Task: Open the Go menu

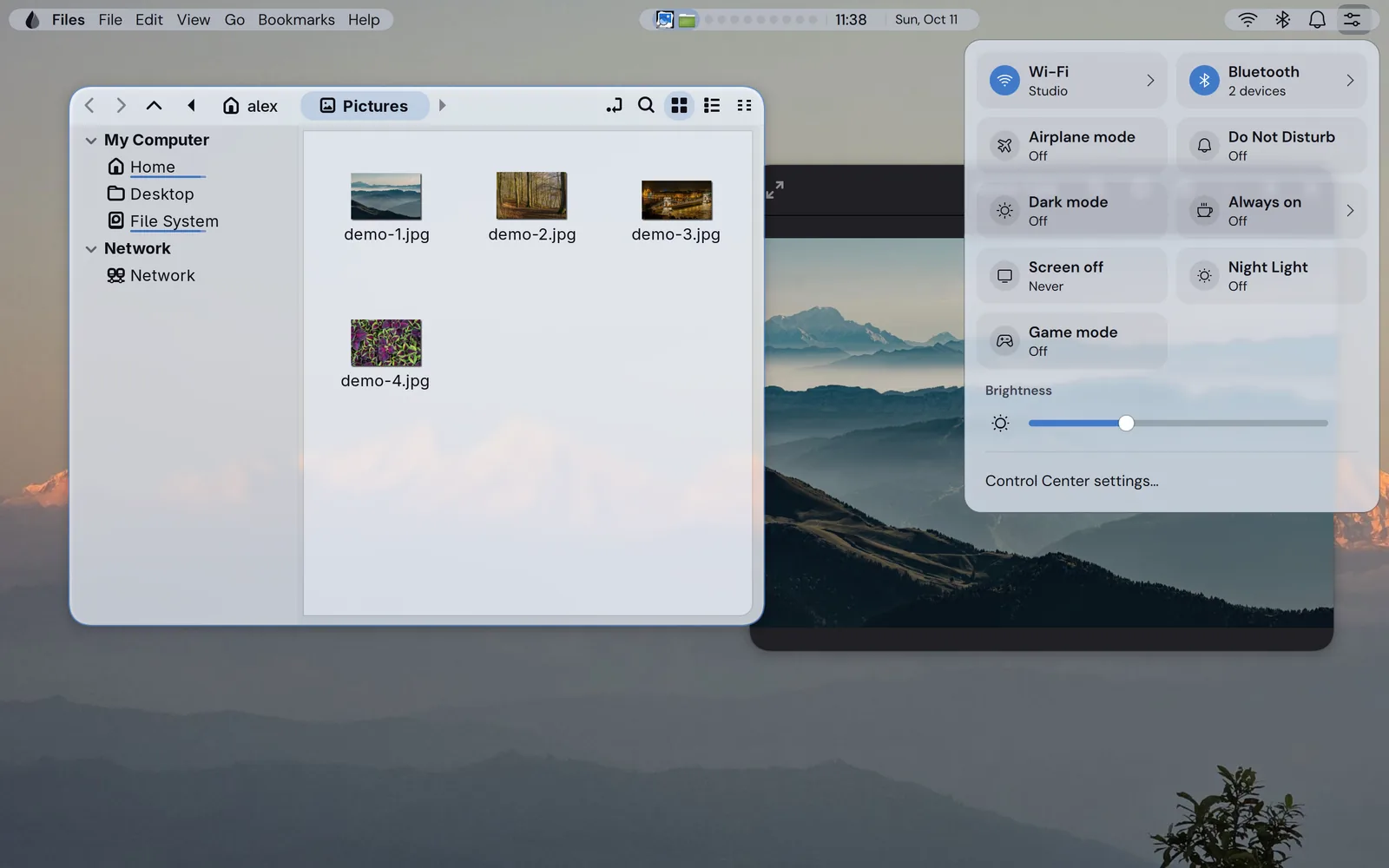Action: tap(234, 19)
